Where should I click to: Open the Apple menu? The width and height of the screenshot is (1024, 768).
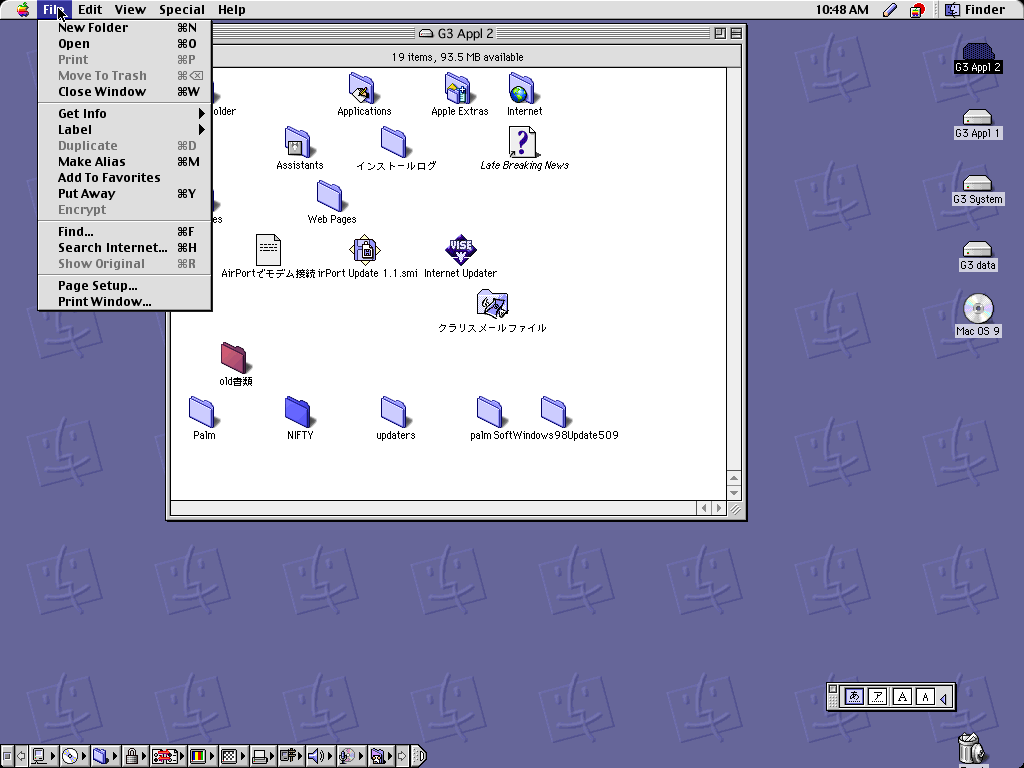coord(22,10)
